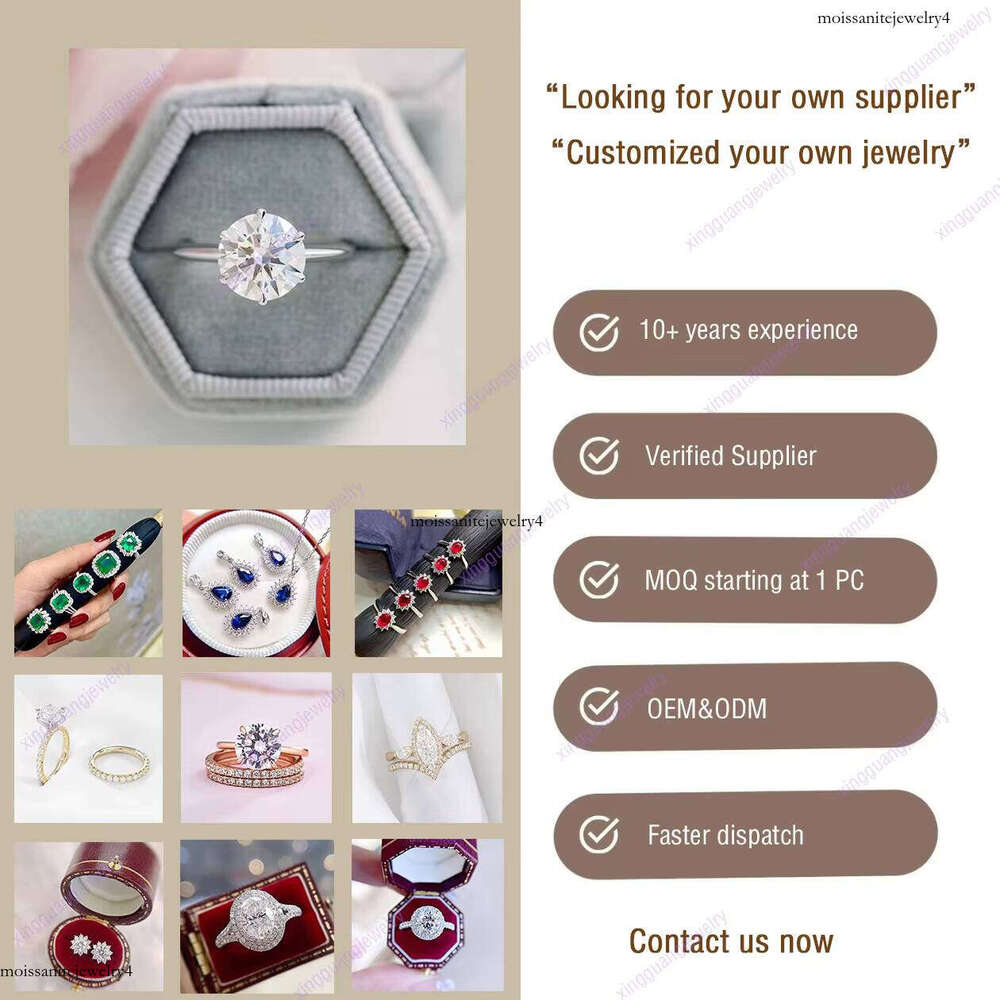
Task: Click the moissanitejewelry4 watermark at top right
Action: 883,18
